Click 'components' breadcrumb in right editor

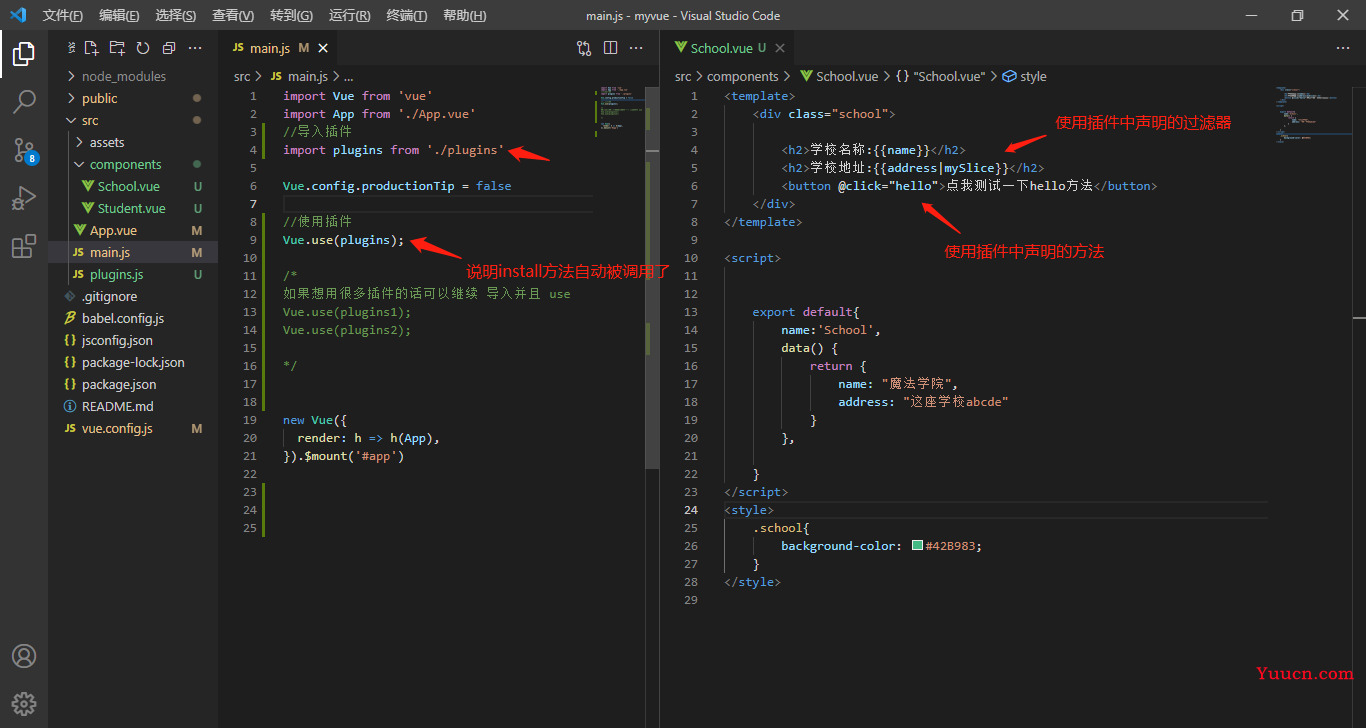[743, 76]
